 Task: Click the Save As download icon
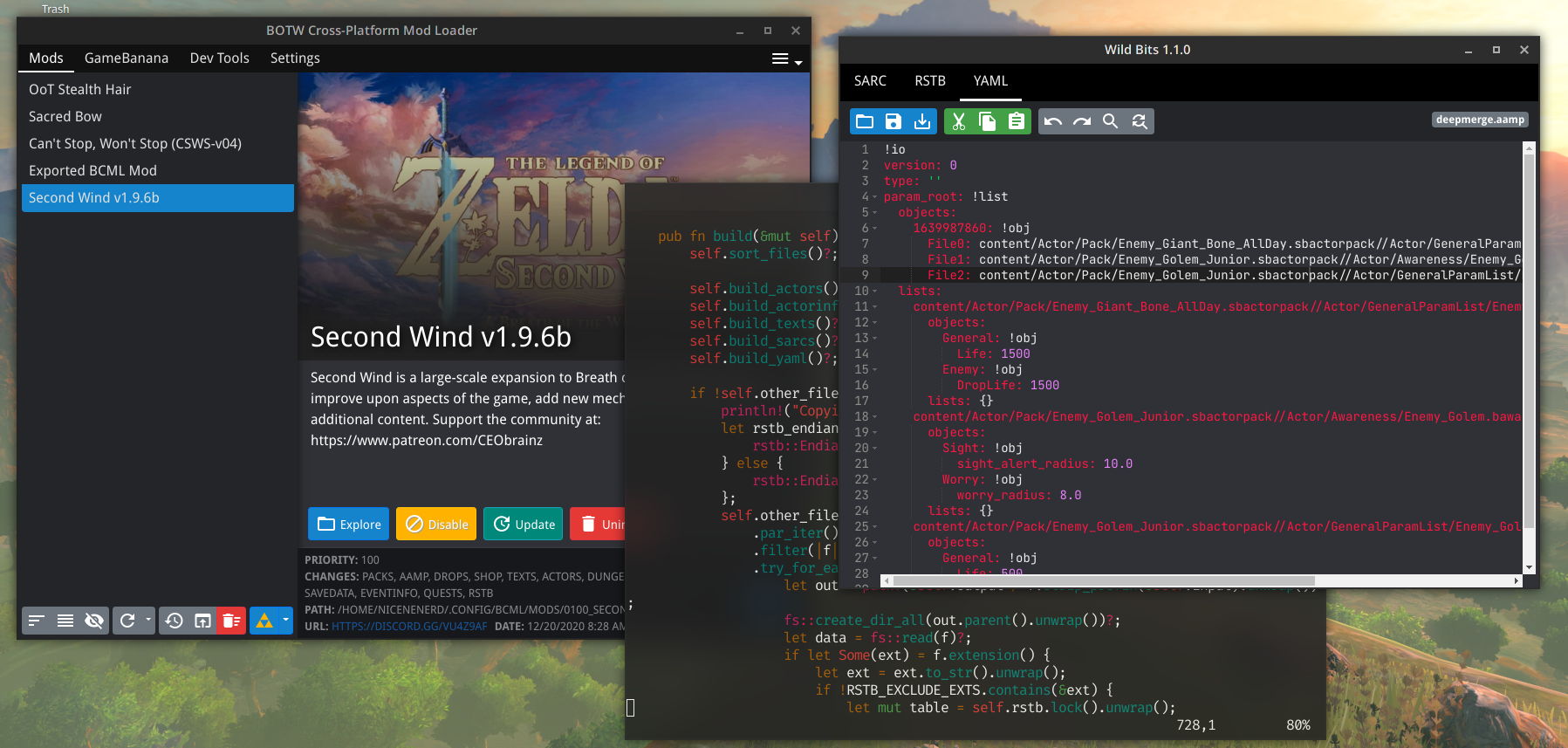click(x=922, y=121)
